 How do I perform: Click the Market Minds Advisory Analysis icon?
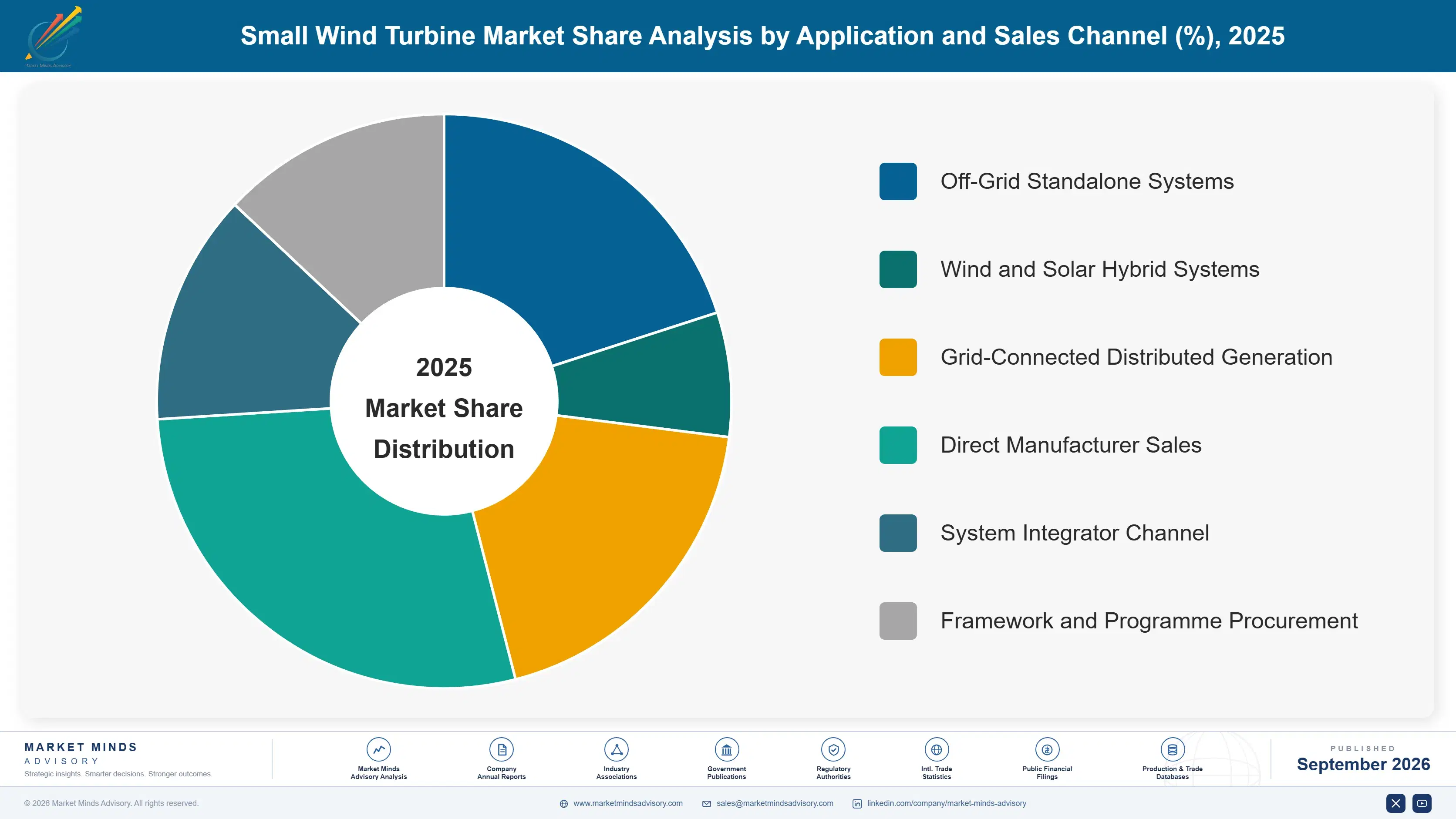point(378,749)
